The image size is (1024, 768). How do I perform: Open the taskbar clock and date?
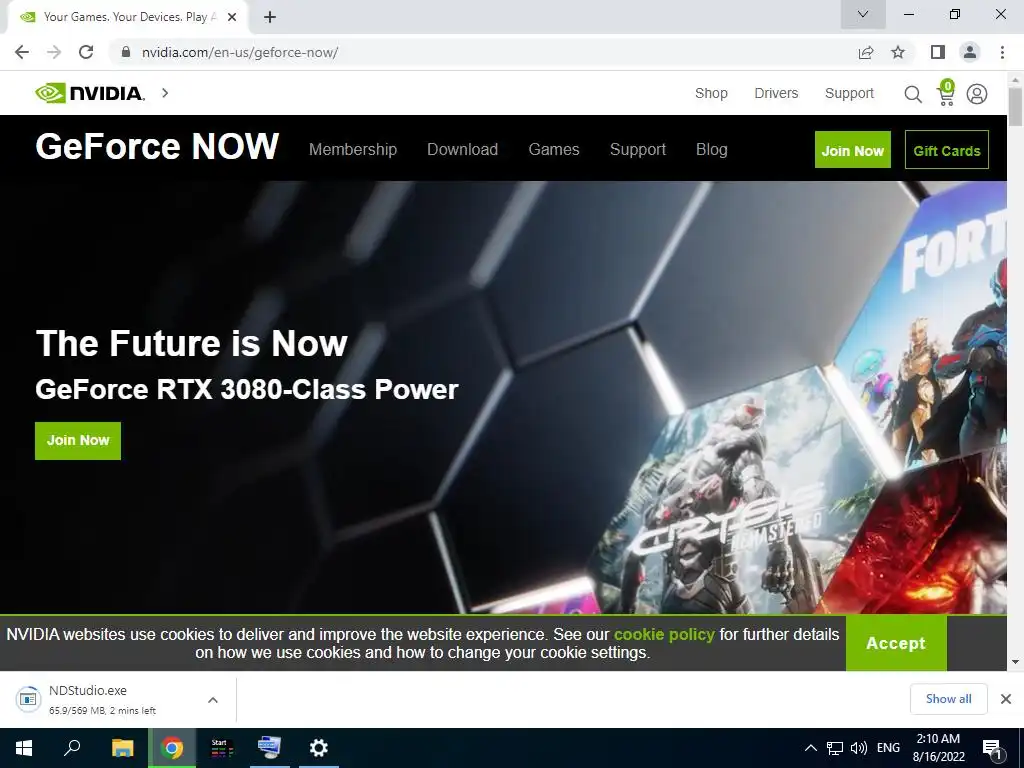click(x=938, y=748)
